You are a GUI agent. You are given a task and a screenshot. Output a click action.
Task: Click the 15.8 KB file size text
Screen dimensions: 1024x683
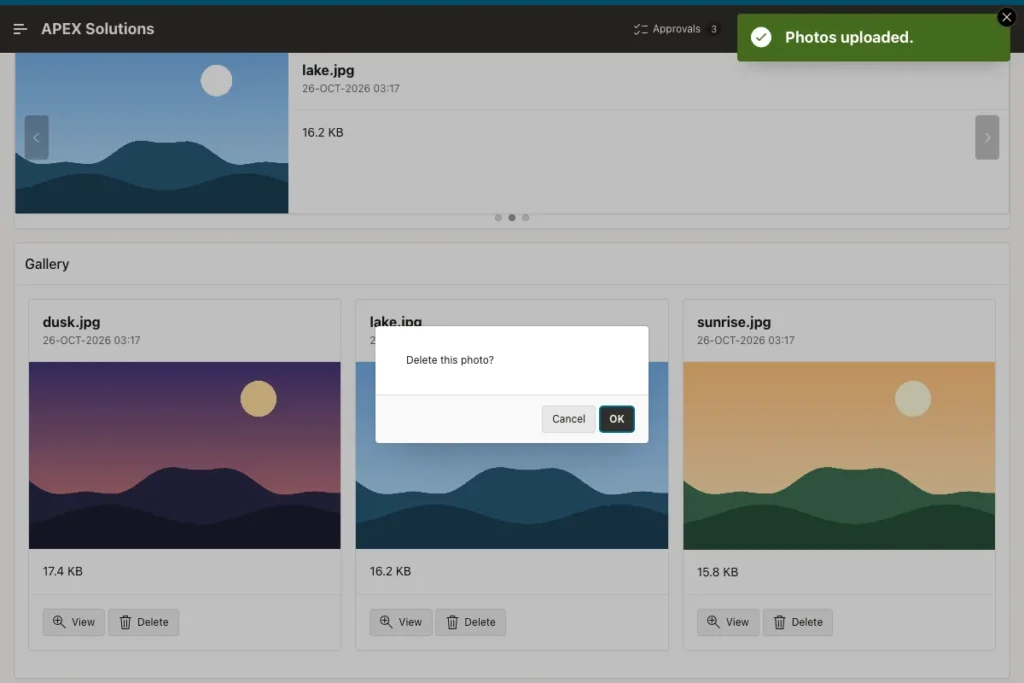717,572
